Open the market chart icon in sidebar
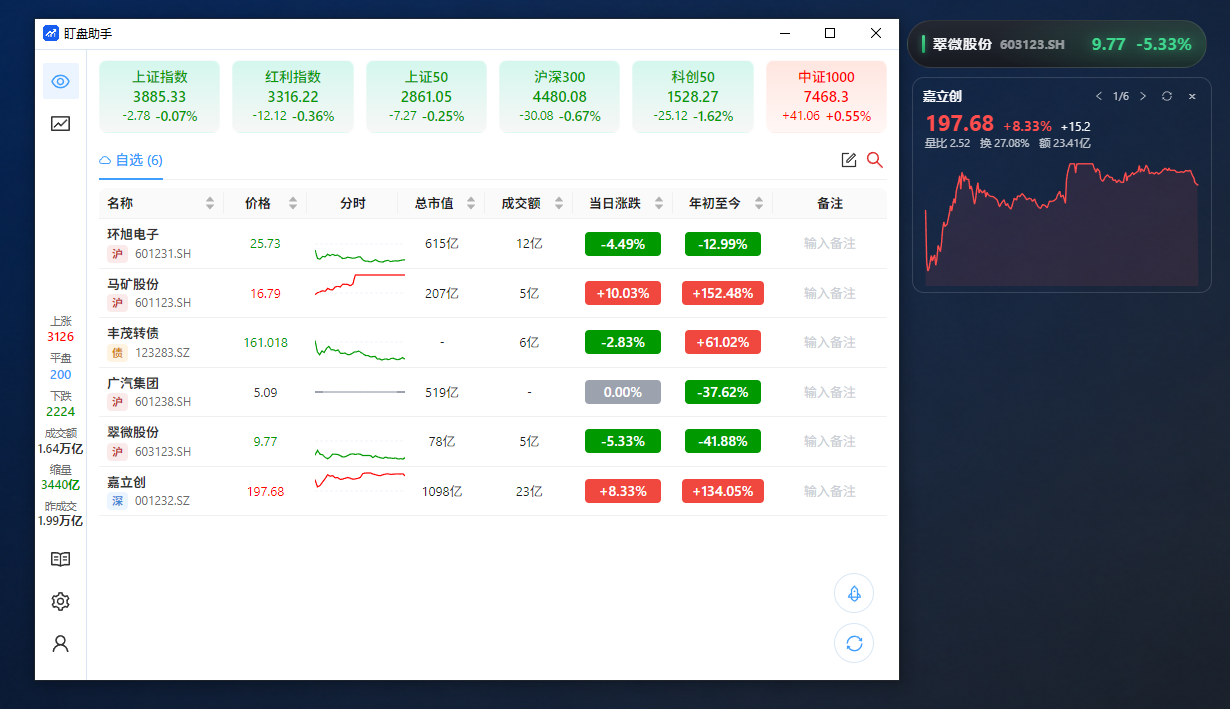1230x709 pixels. pos(61,124)
